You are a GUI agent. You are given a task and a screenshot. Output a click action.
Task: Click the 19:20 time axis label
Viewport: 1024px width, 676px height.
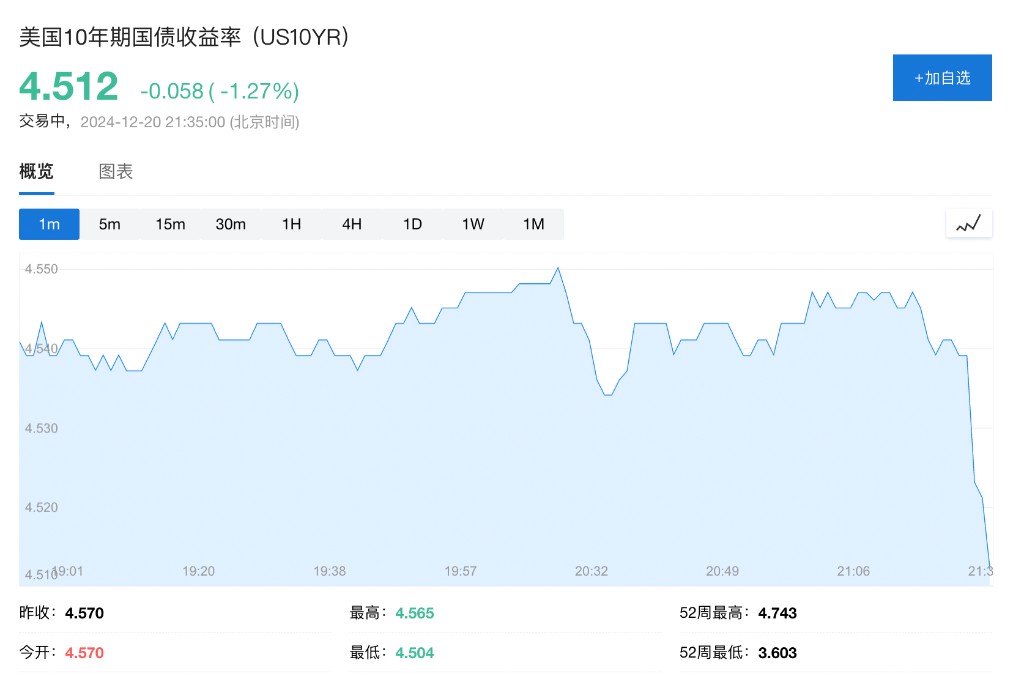tap(199, 571)
